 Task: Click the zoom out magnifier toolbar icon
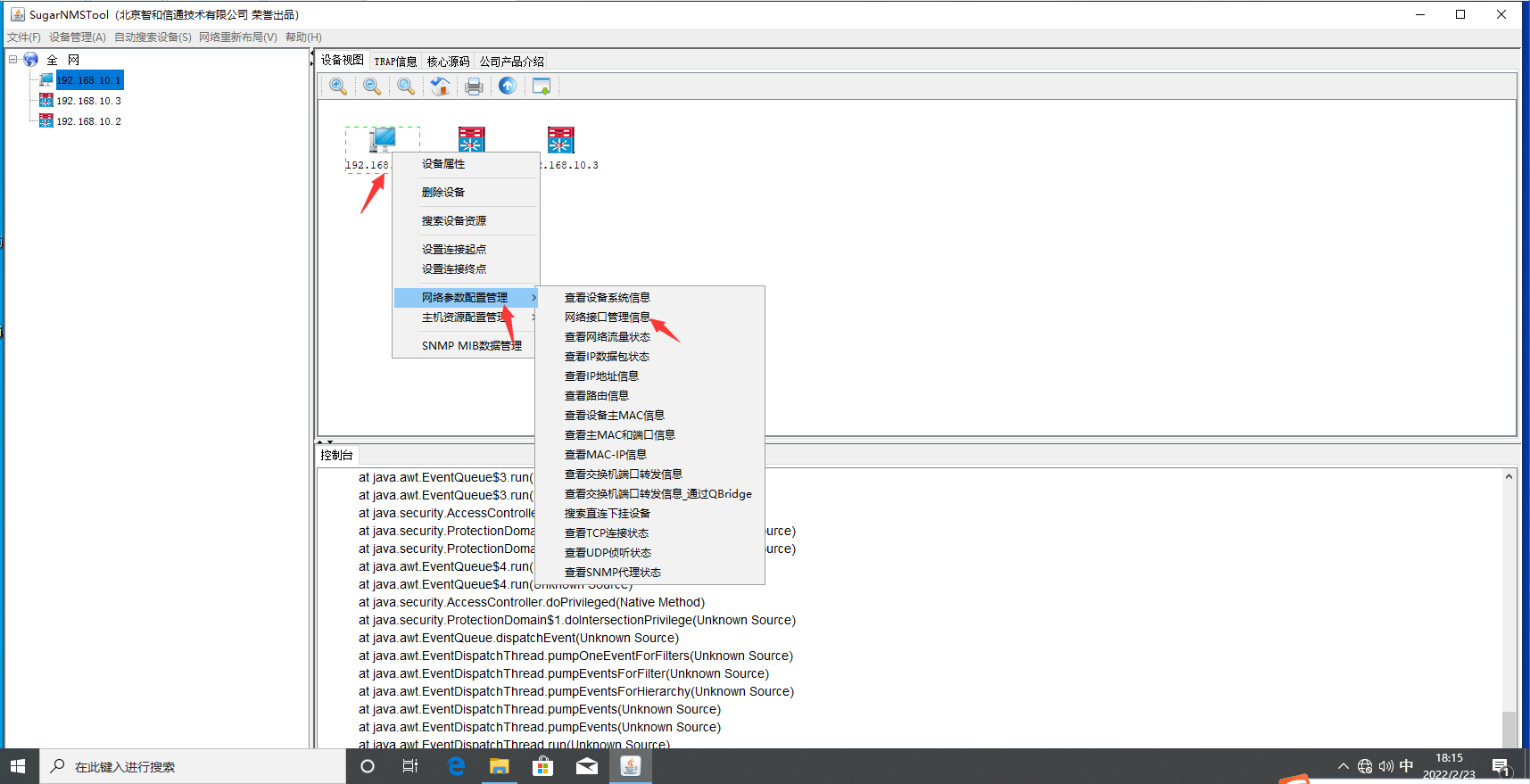point(372,86)
